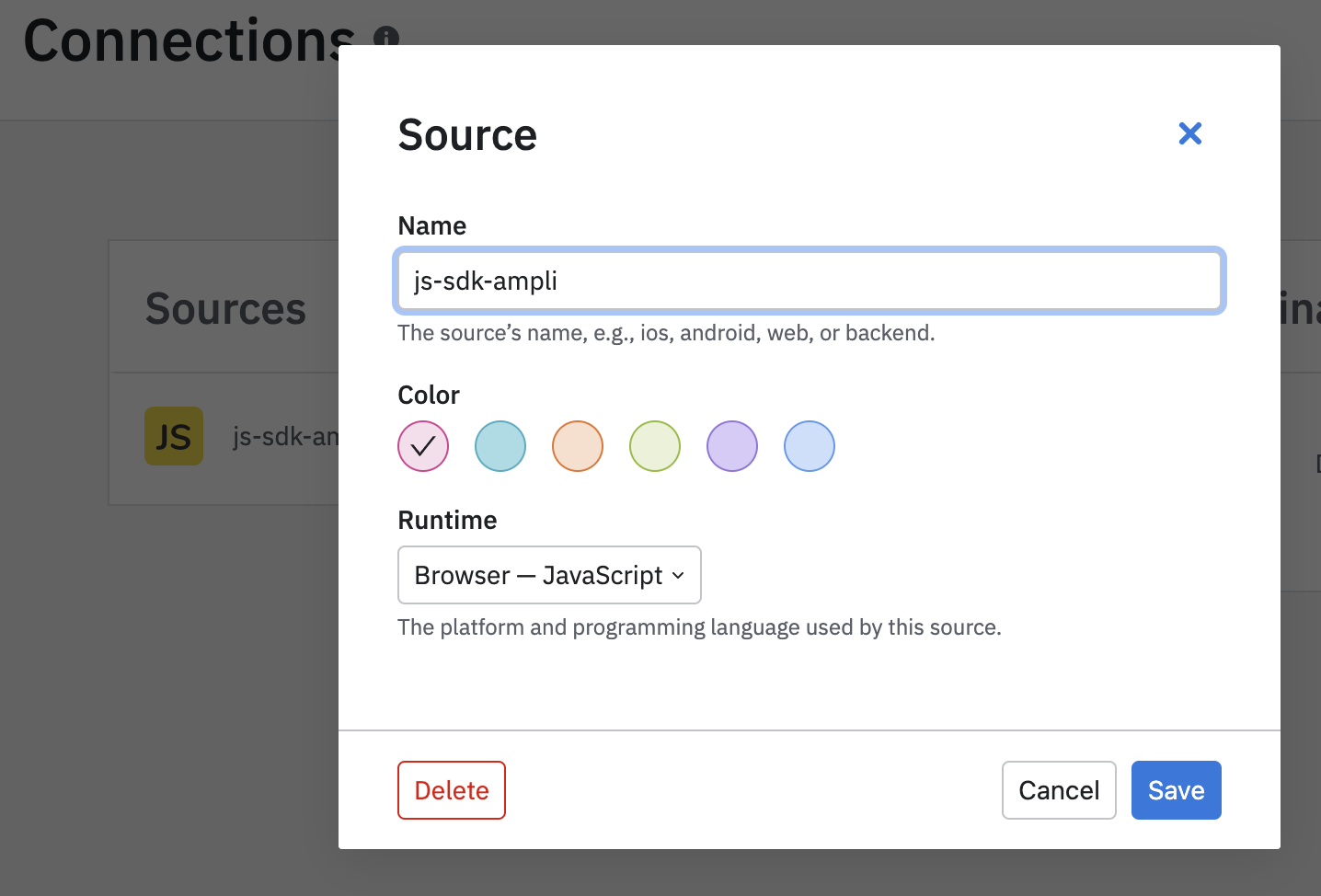The height and width of the screenshot is (896, 1321).
Task: Open the Browser — JavaScript runtime dropdown
Action: 549,575
